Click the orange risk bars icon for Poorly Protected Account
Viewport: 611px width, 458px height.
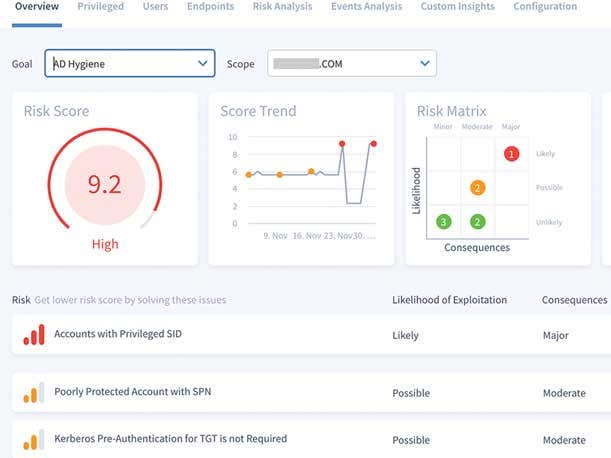pos(33,393)
